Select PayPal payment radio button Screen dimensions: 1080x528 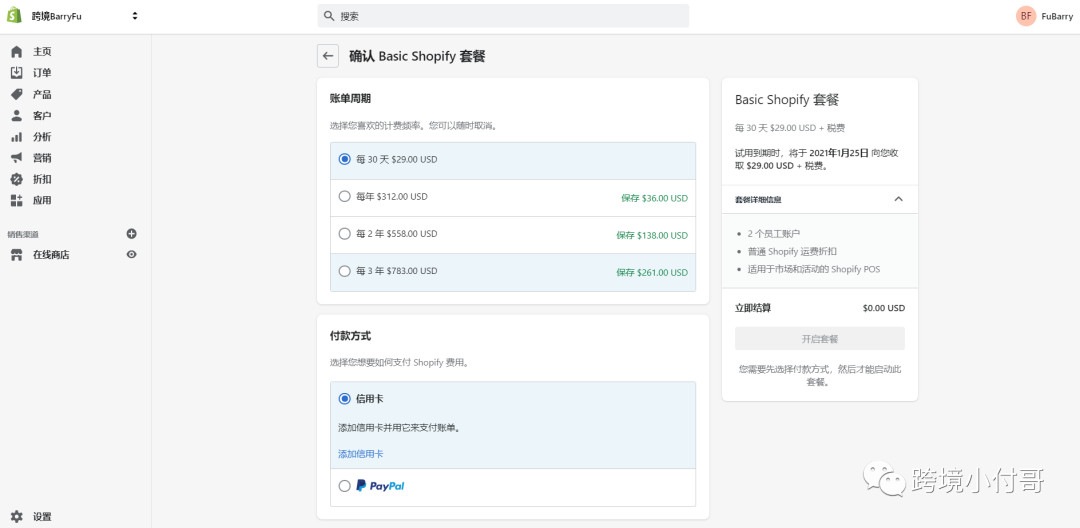click(344, 486)
